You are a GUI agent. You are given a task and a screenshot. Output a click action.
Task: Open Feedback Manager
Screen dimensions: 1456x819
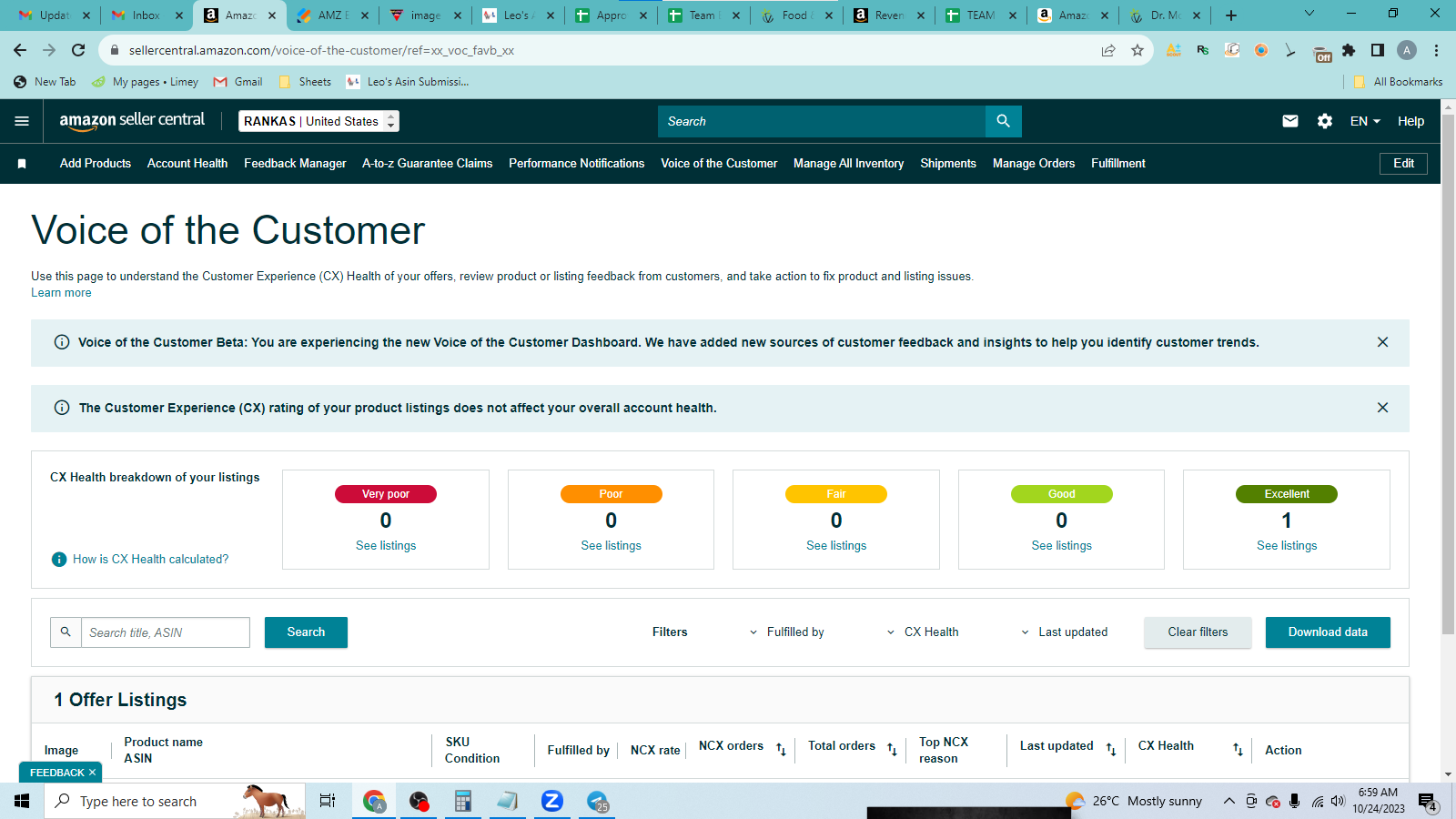(295, 164)
